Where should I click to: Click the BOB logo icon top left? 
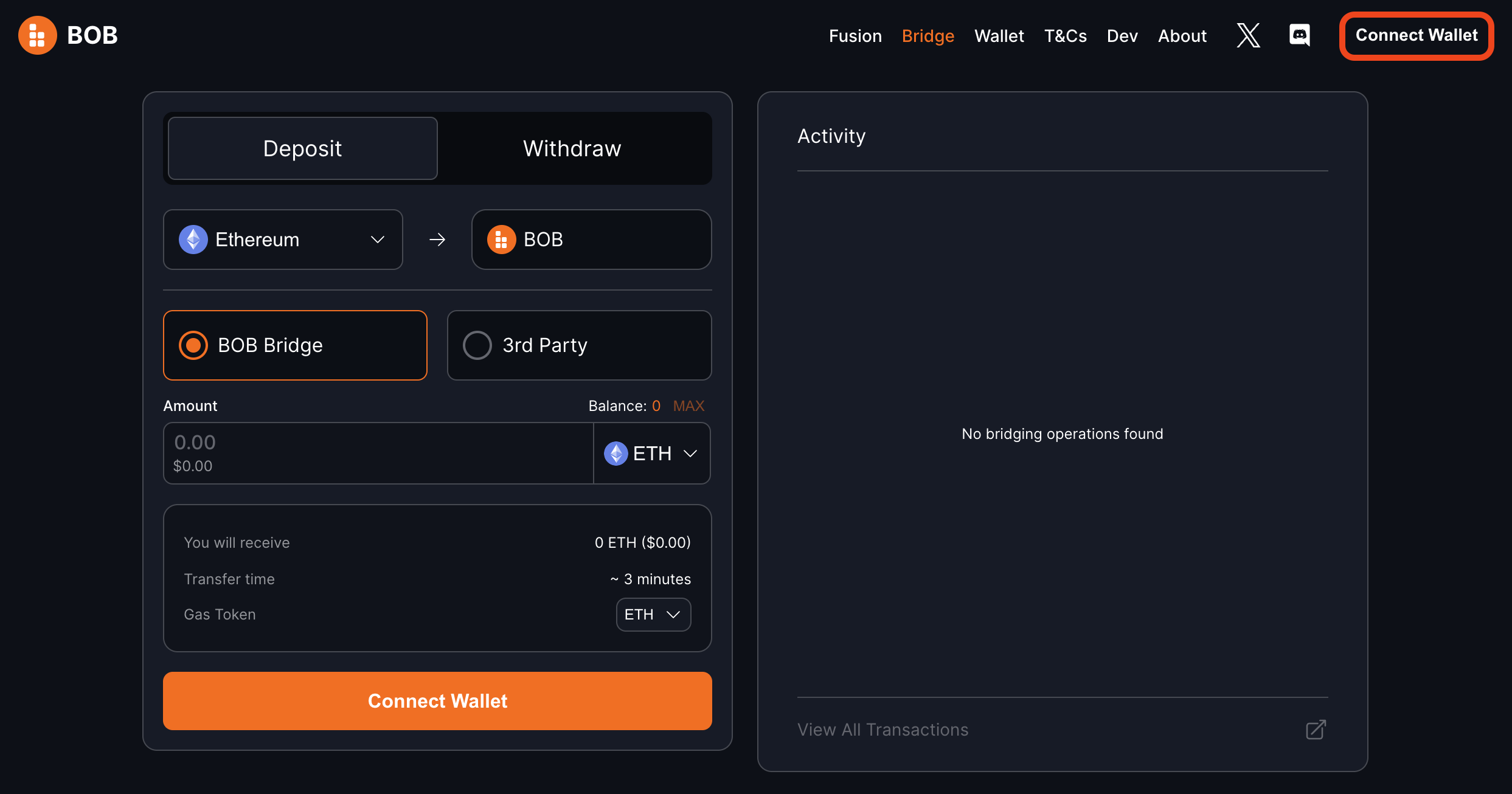(36, 35)
